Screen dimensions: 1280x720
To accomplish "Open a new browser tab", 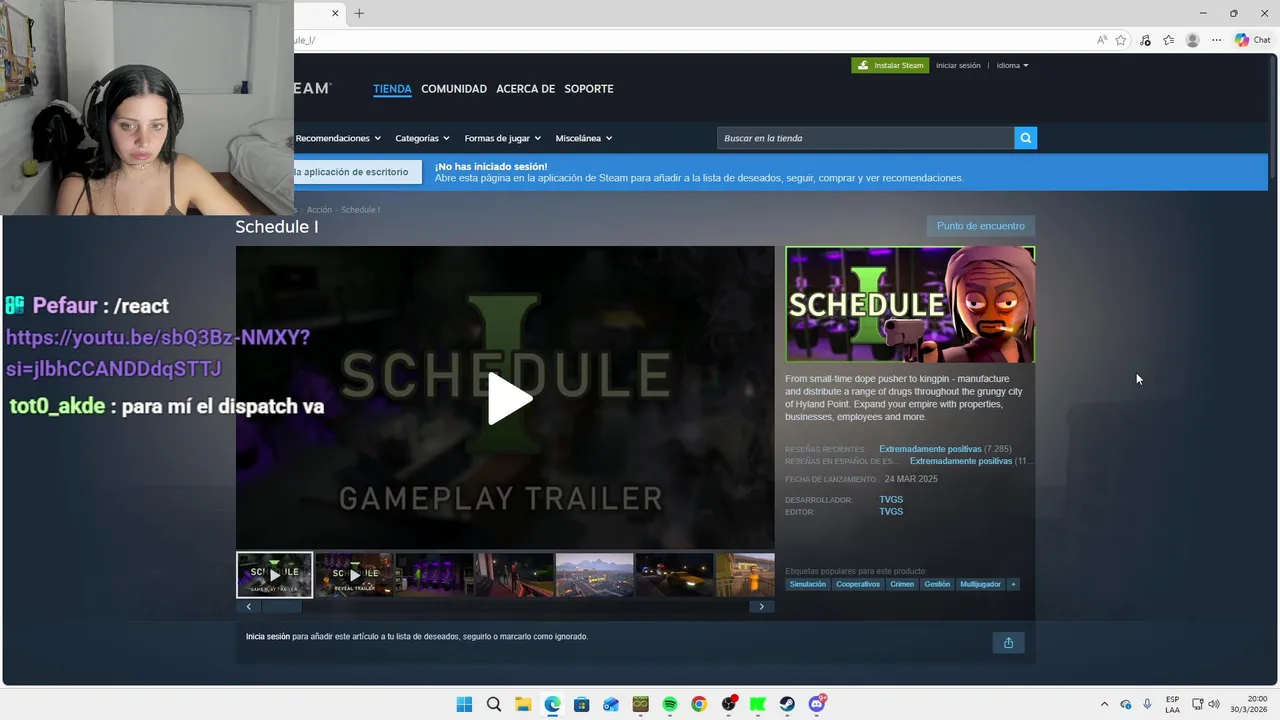I will [359, 13].
